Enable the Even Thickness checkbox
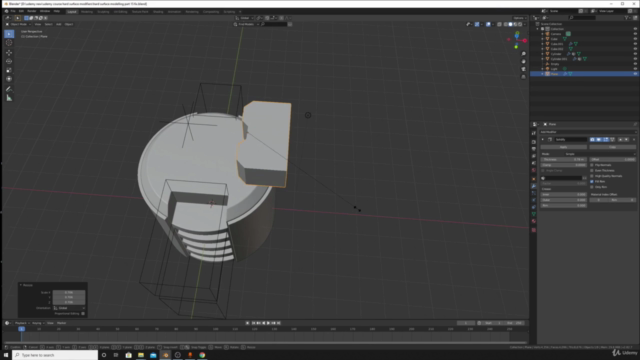The image size is (640, 360). click(x=592, y=170)
